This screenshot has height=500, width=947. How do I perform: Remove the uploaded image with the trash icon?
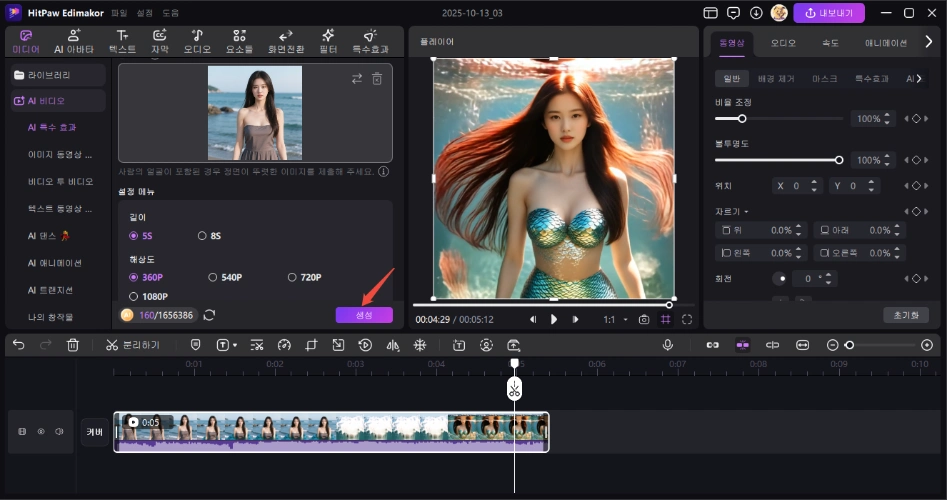point(377,79)
